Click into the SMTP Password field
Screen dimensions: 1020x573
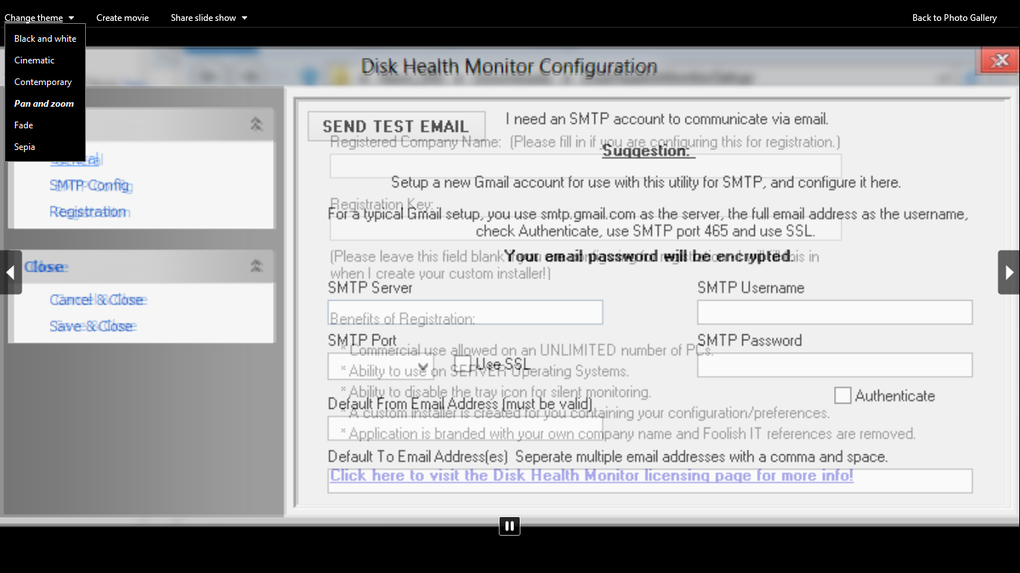point(835,365)
